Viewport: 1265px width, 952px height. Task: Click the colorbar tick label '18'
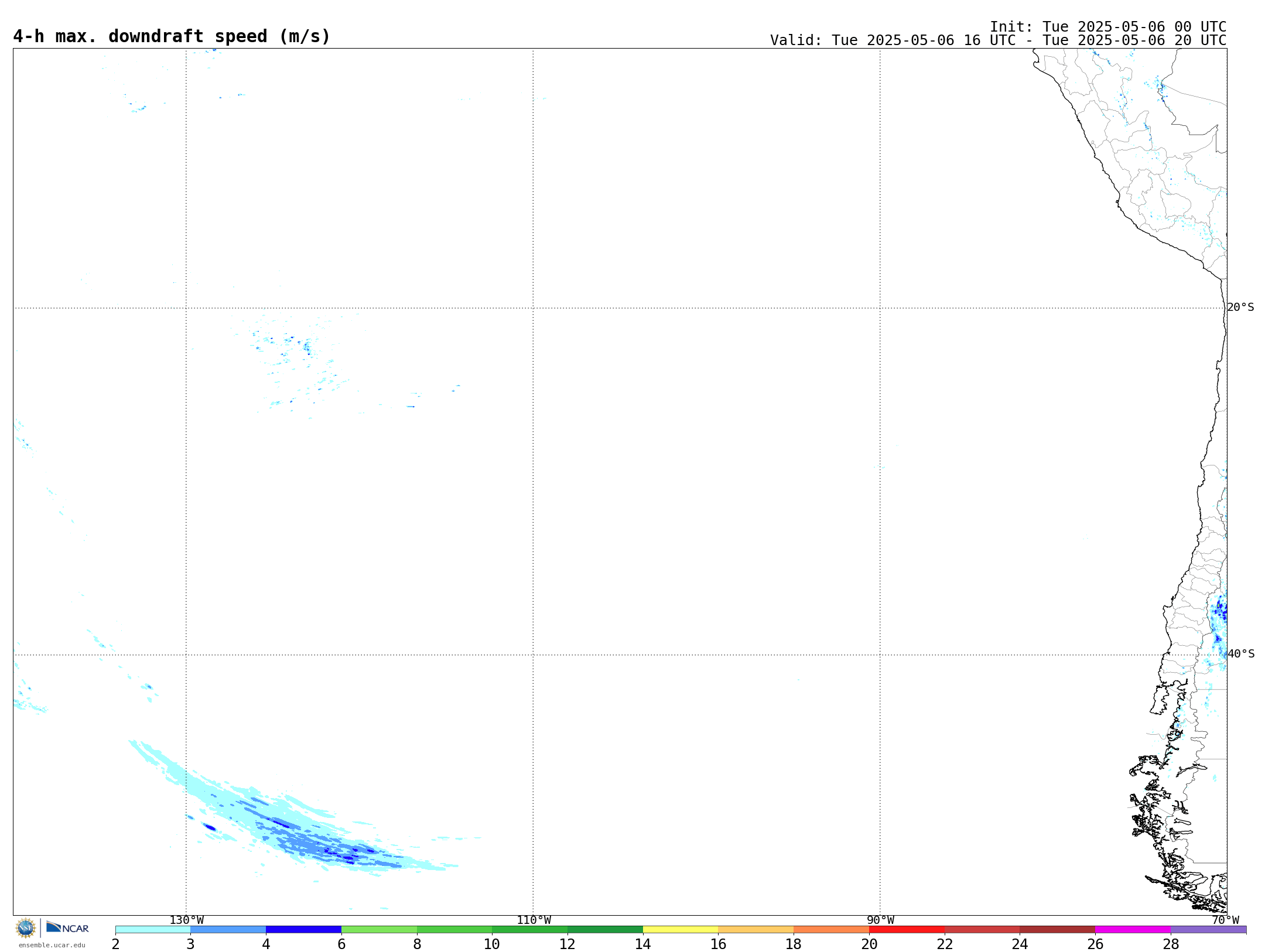[794, 944]
